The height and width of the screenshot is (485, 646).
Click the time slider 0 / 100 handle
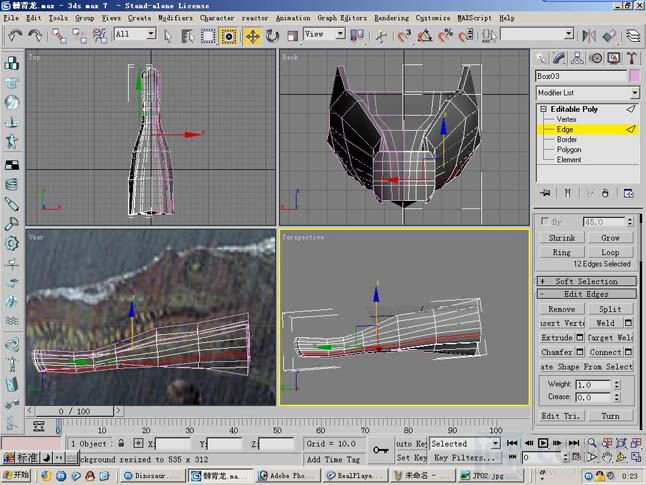pyautogui.click(x=74, y=411)
